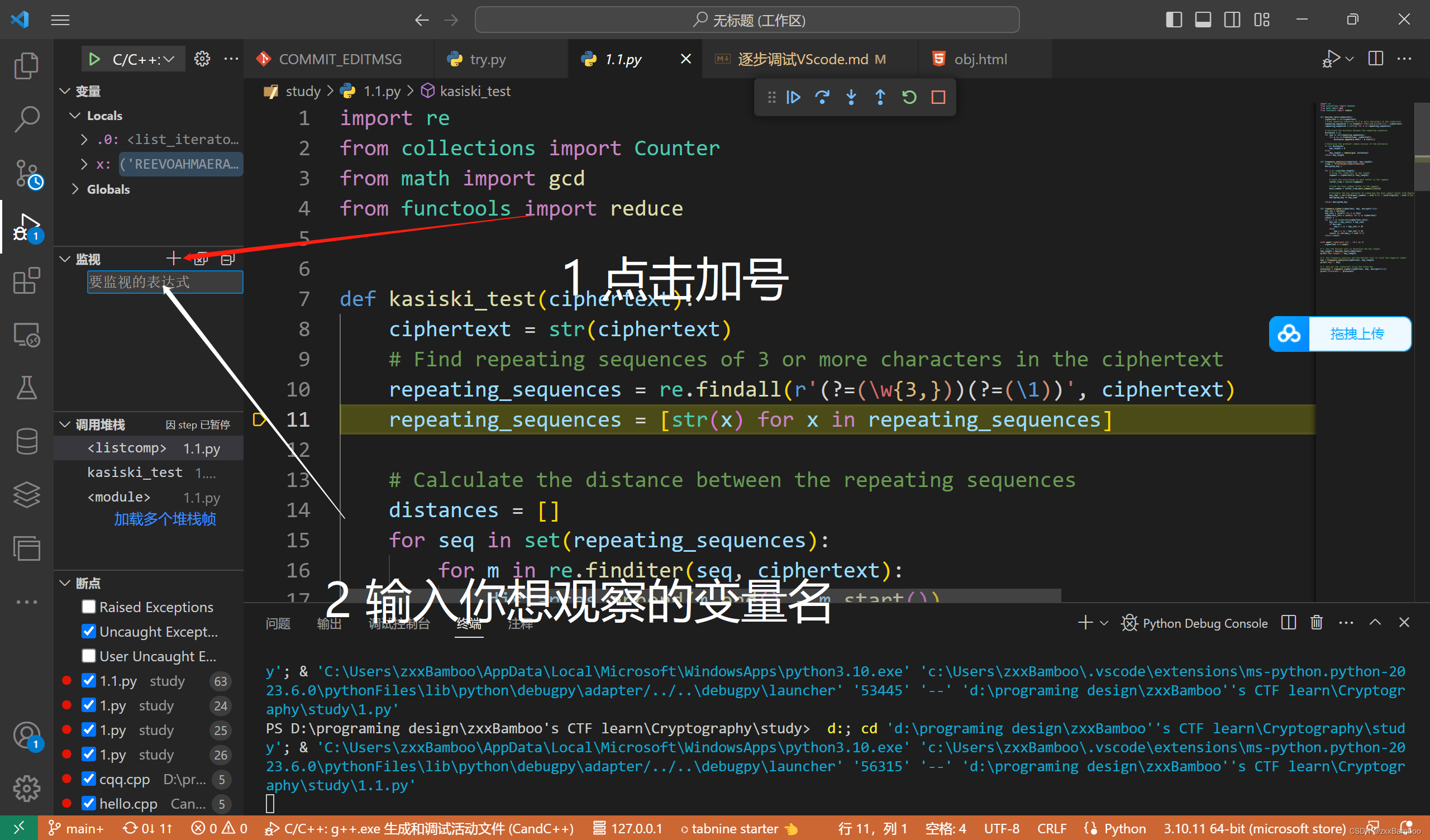Click the Step Into debug arrow
The height and width of the screenshot is (840, 1430).
coord(851,98)
